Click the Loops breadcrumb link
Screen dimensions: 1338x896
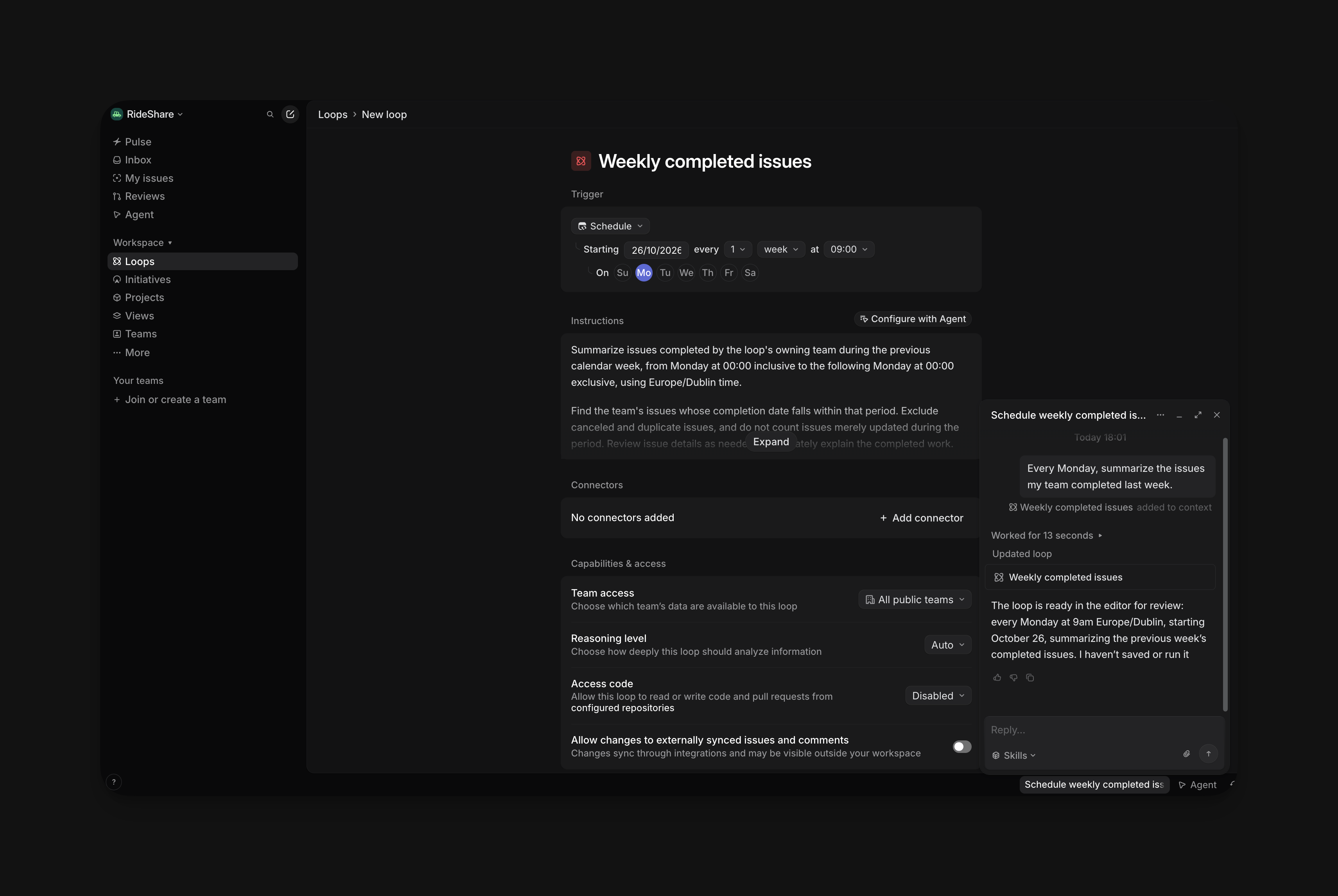coord(333,114)
